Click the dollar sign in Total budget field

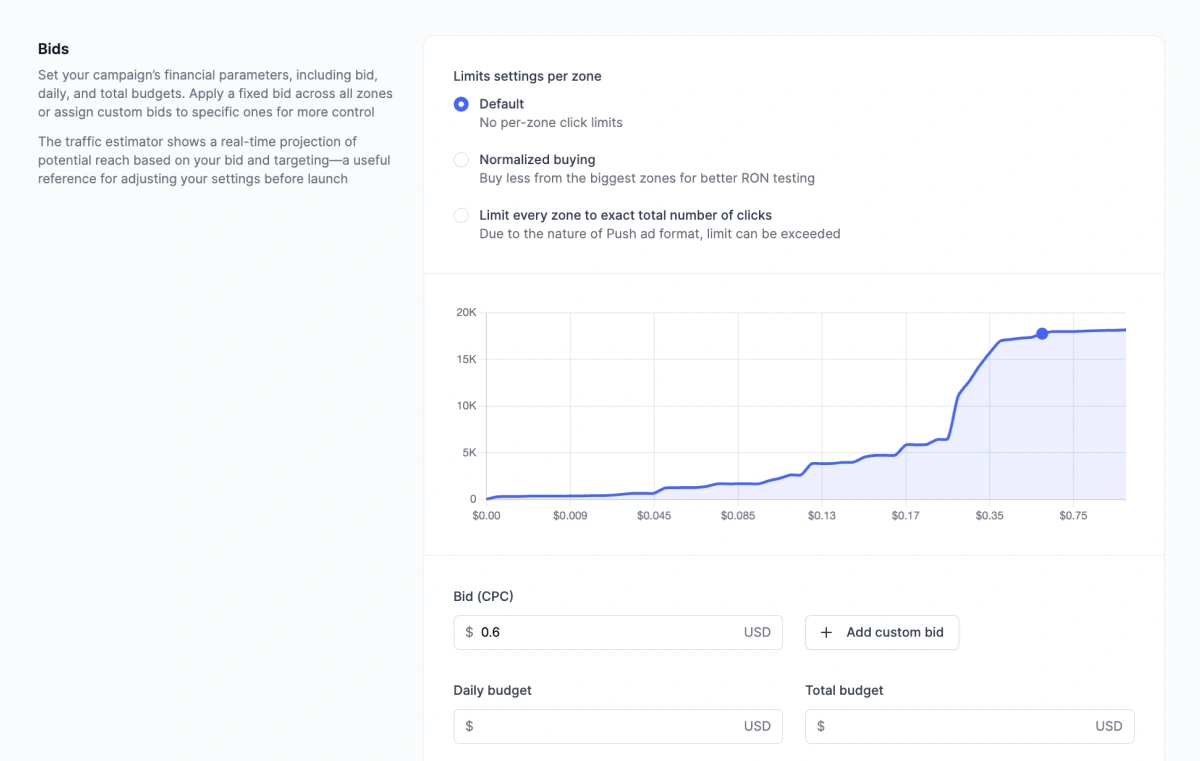coord(821,726)
